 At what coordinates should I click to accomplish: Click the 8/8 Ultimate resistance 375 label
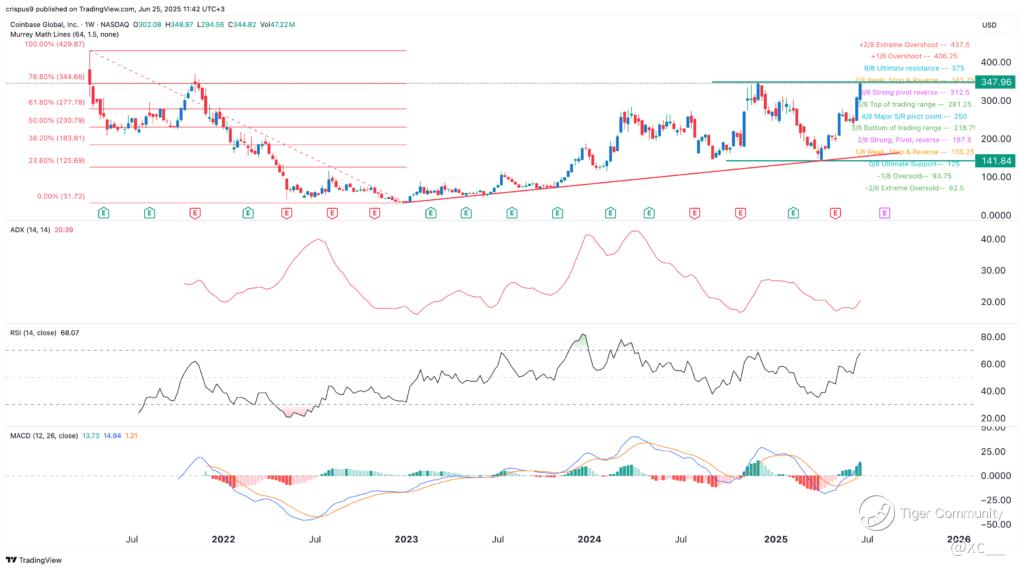pos(914,69)
